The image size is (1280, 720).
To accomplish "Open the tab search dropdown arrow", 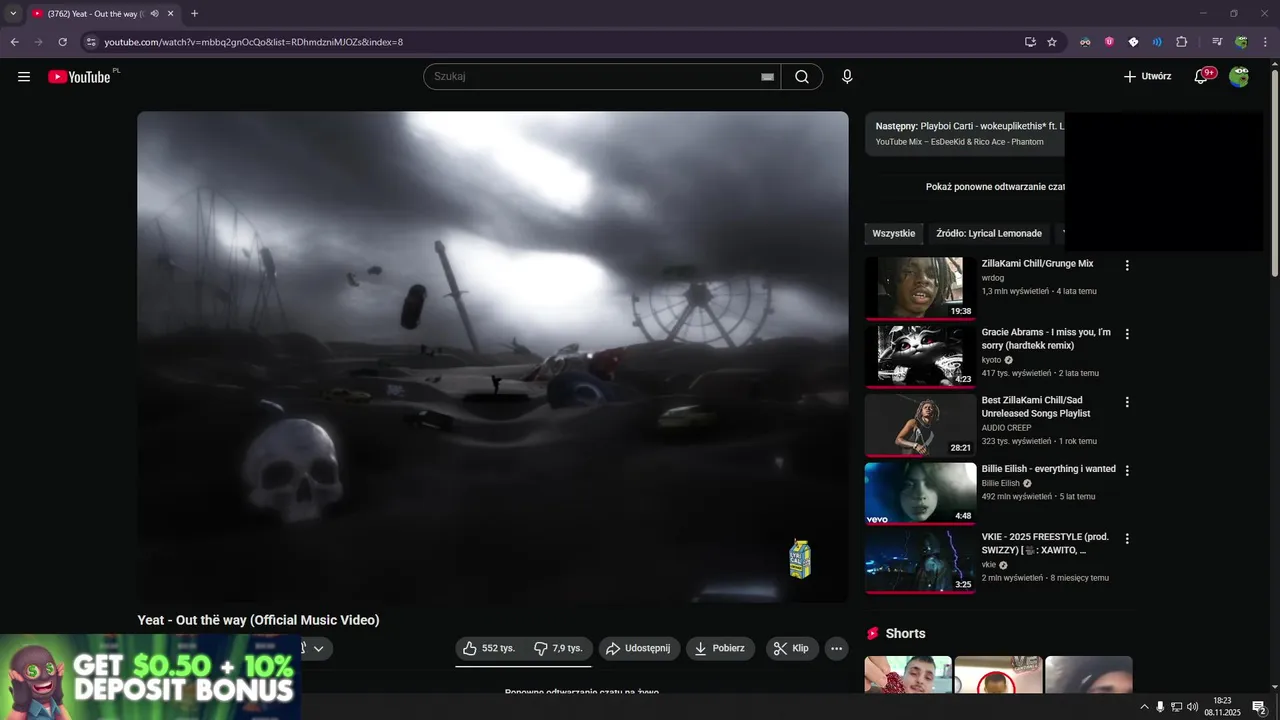I will click(x=13, y=14).
